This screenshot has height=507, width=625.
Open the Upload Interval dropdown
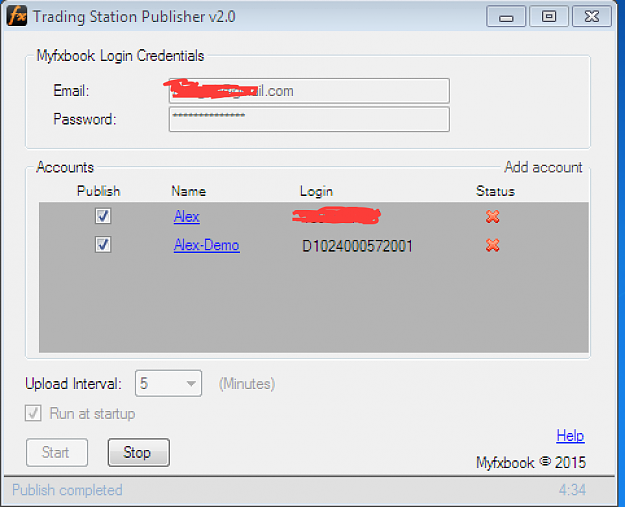click(168, 383)
